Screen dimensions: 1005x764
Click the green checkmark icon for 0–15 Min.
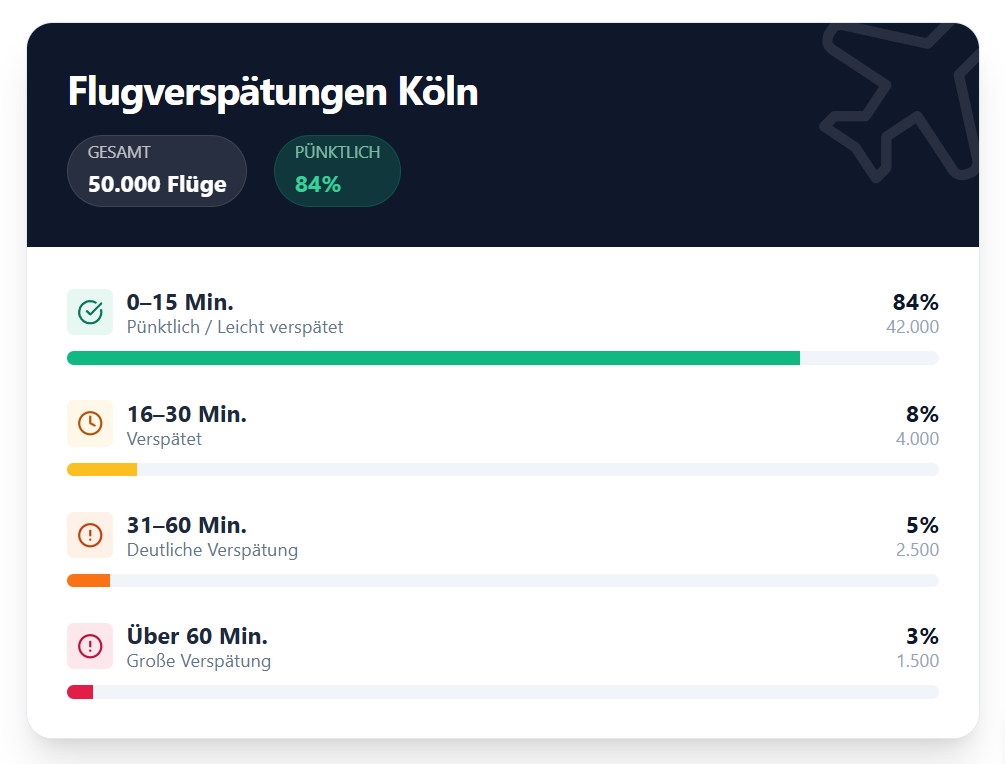[x=90, y=312]
